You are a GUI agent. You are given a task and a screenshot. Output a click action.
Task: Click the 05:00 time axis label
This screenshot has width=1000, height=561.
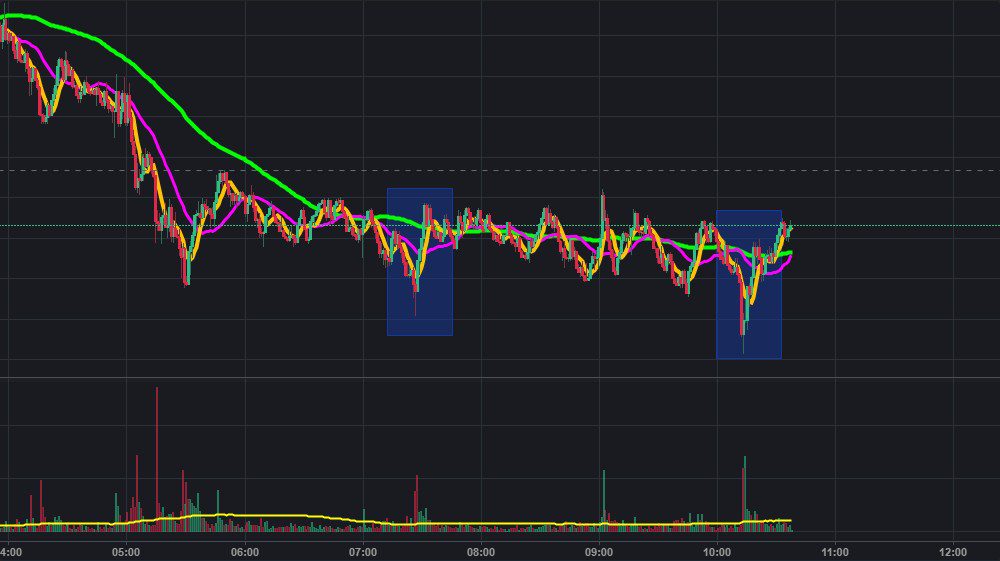[x=126, y=551]
